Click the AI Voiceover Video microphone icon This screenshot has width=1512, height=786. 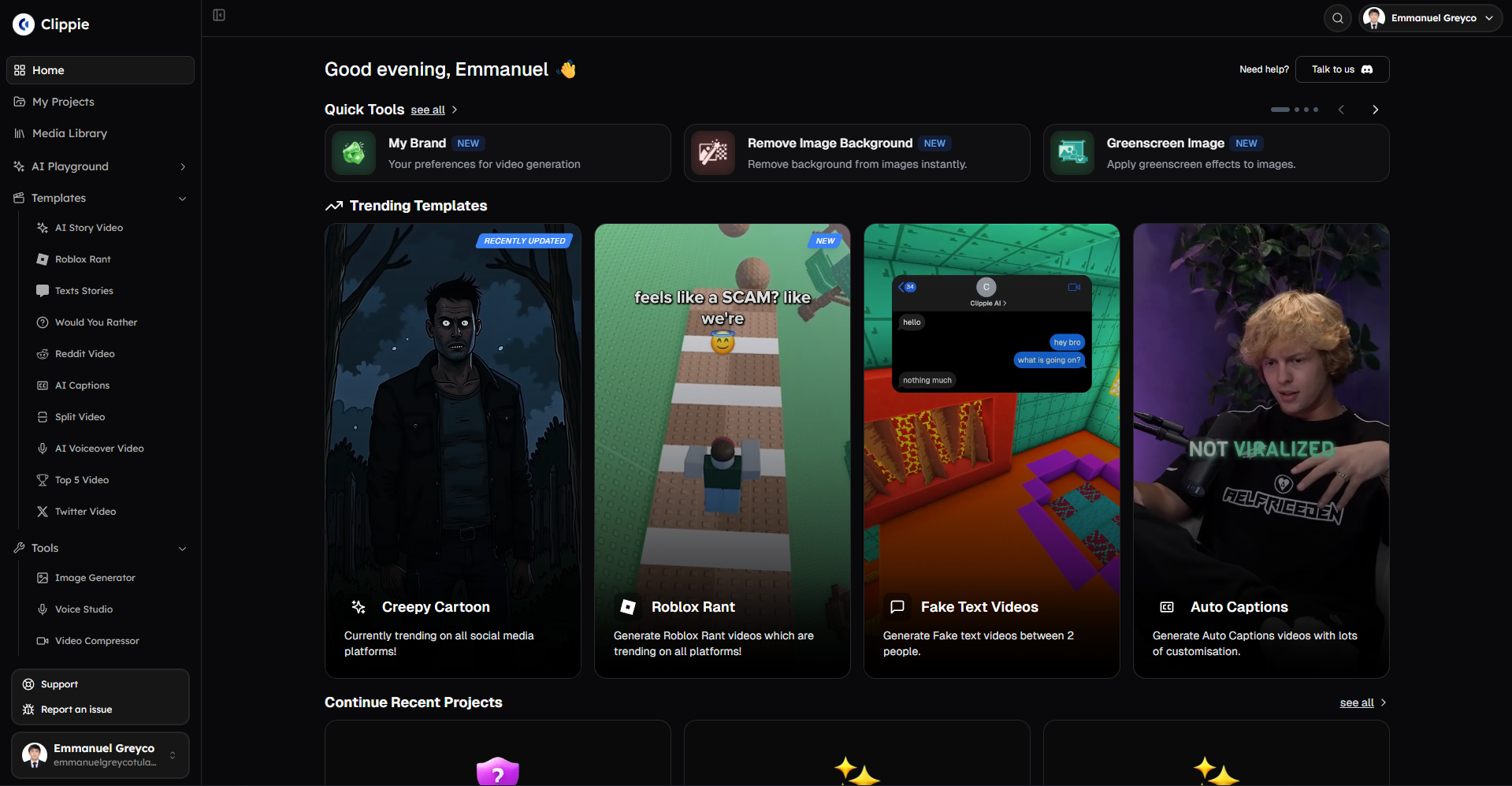pyautogui.click(x=43, y=449)
